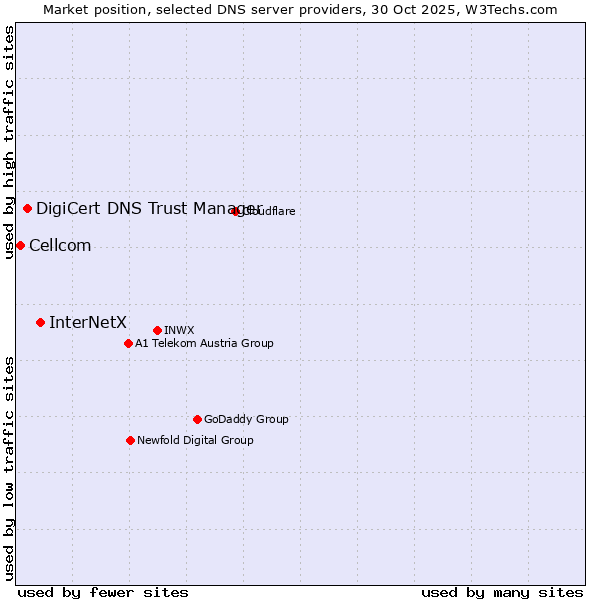Image resolution: width=600 pixels, height=600 pixels.
Task: Select the INWX label text
Action: coord(179,330)
